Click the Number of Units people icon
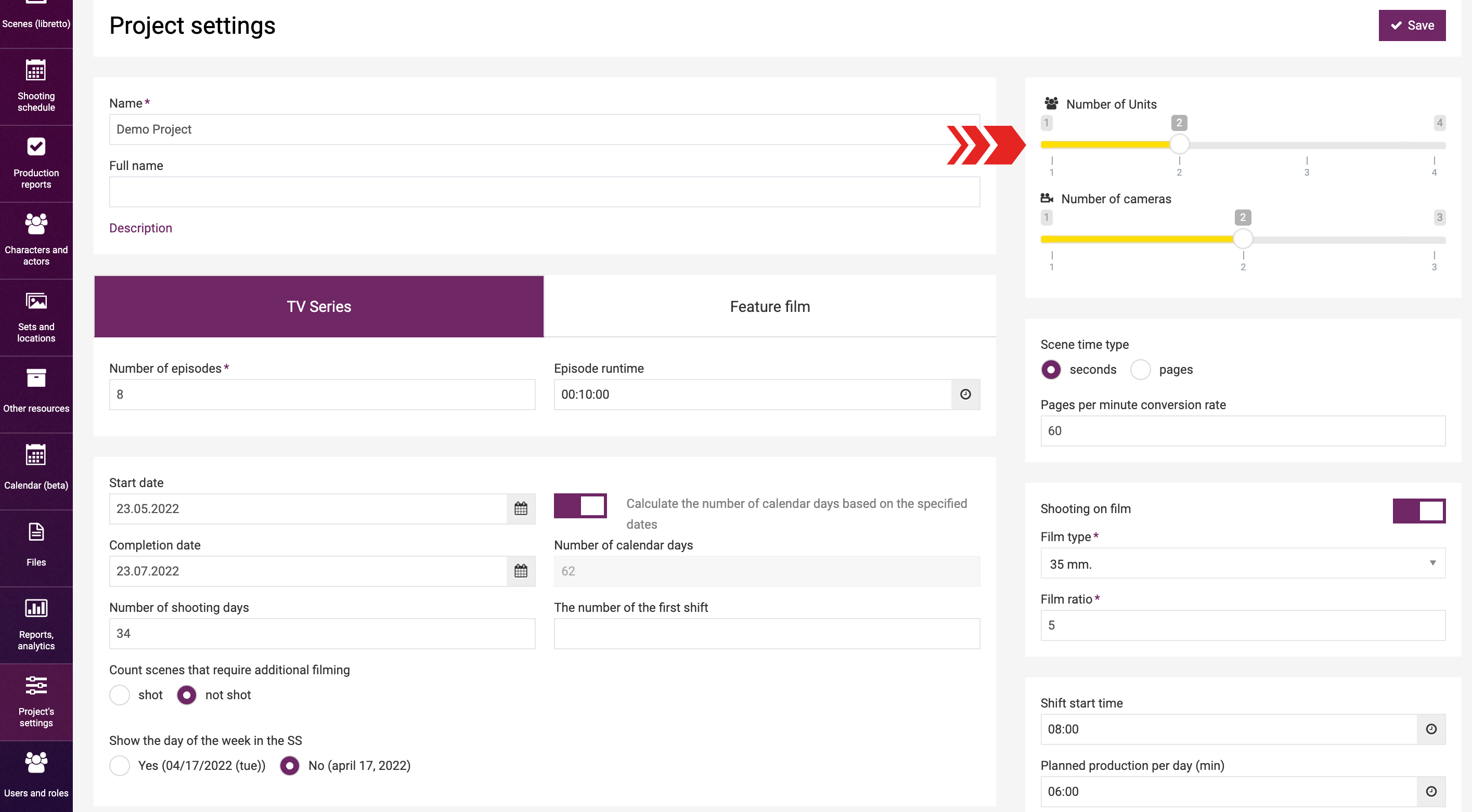The image size is (1472, 812). point(1051,103)
